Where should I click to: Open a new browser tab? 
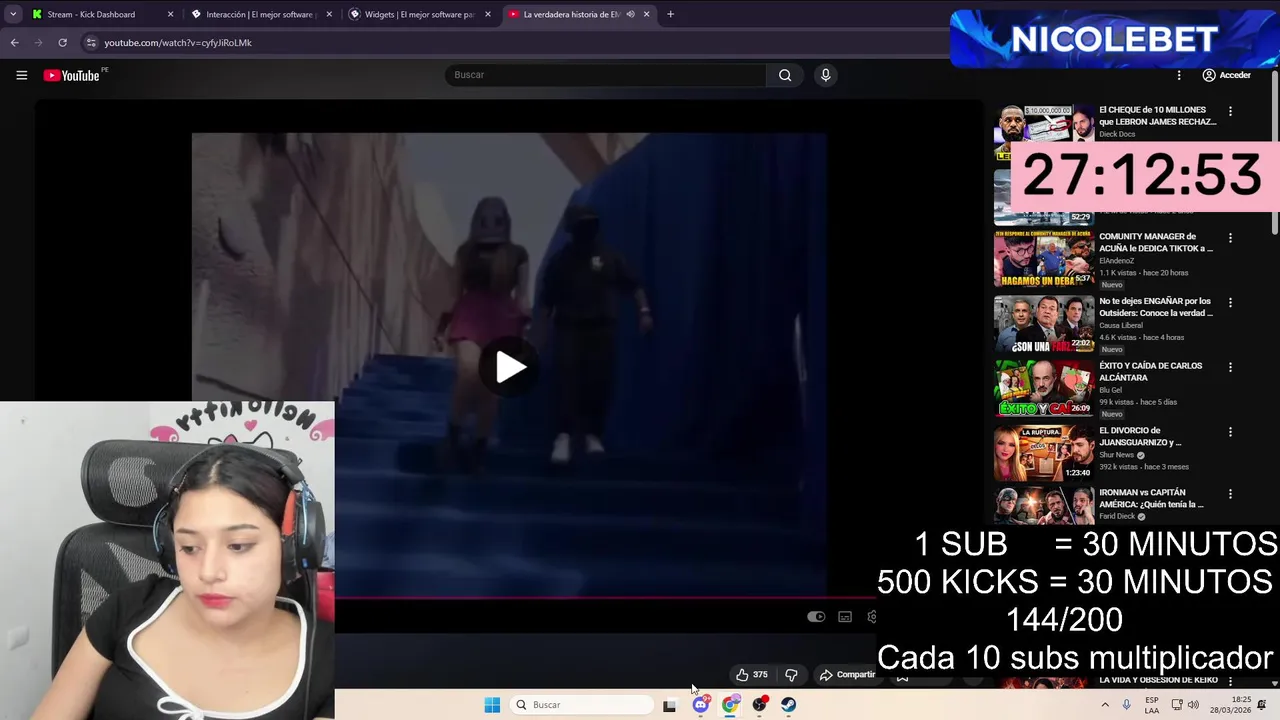coord(670,14)
